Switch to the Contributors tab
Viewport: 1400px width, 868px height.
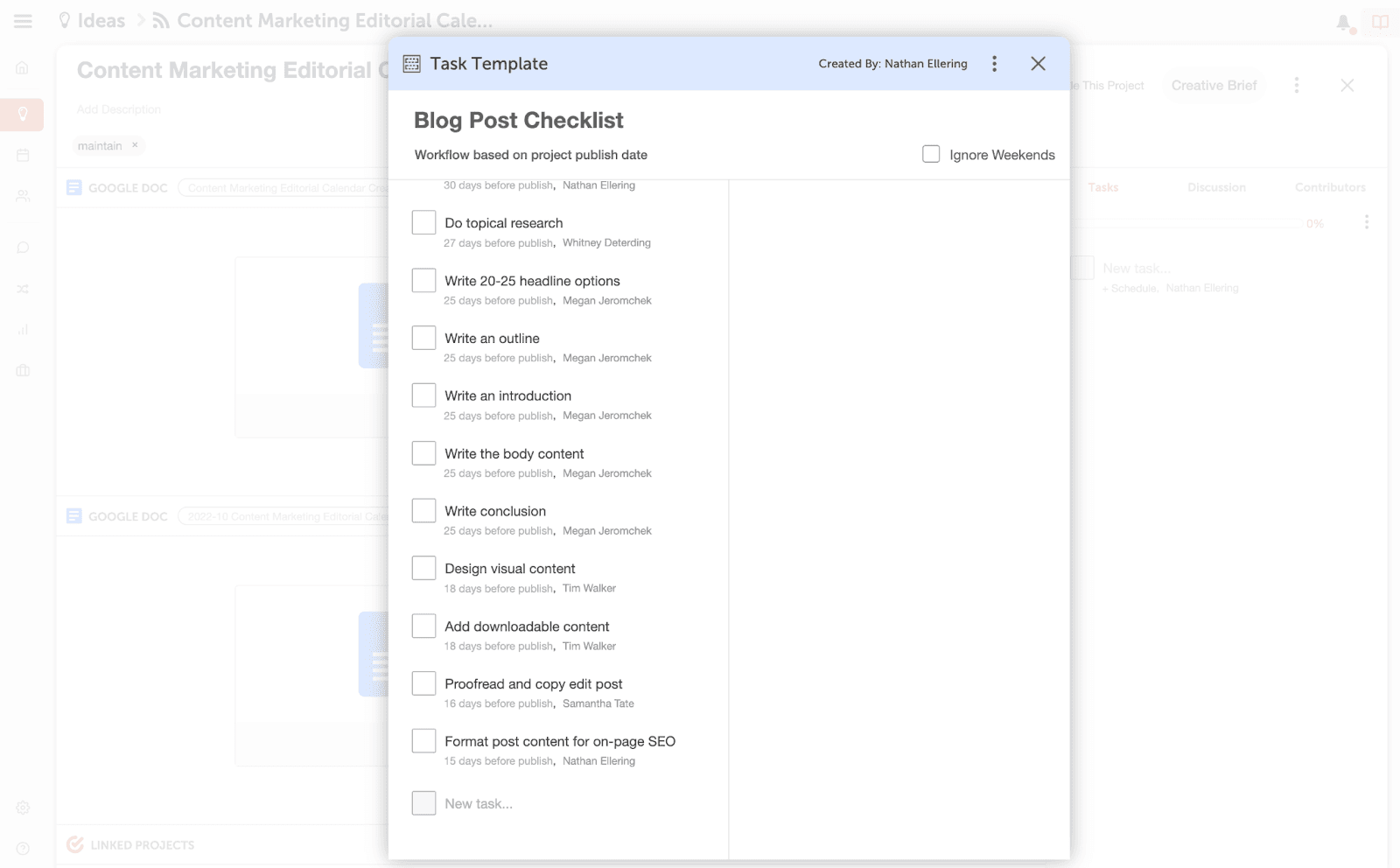tap(1329, 186)
